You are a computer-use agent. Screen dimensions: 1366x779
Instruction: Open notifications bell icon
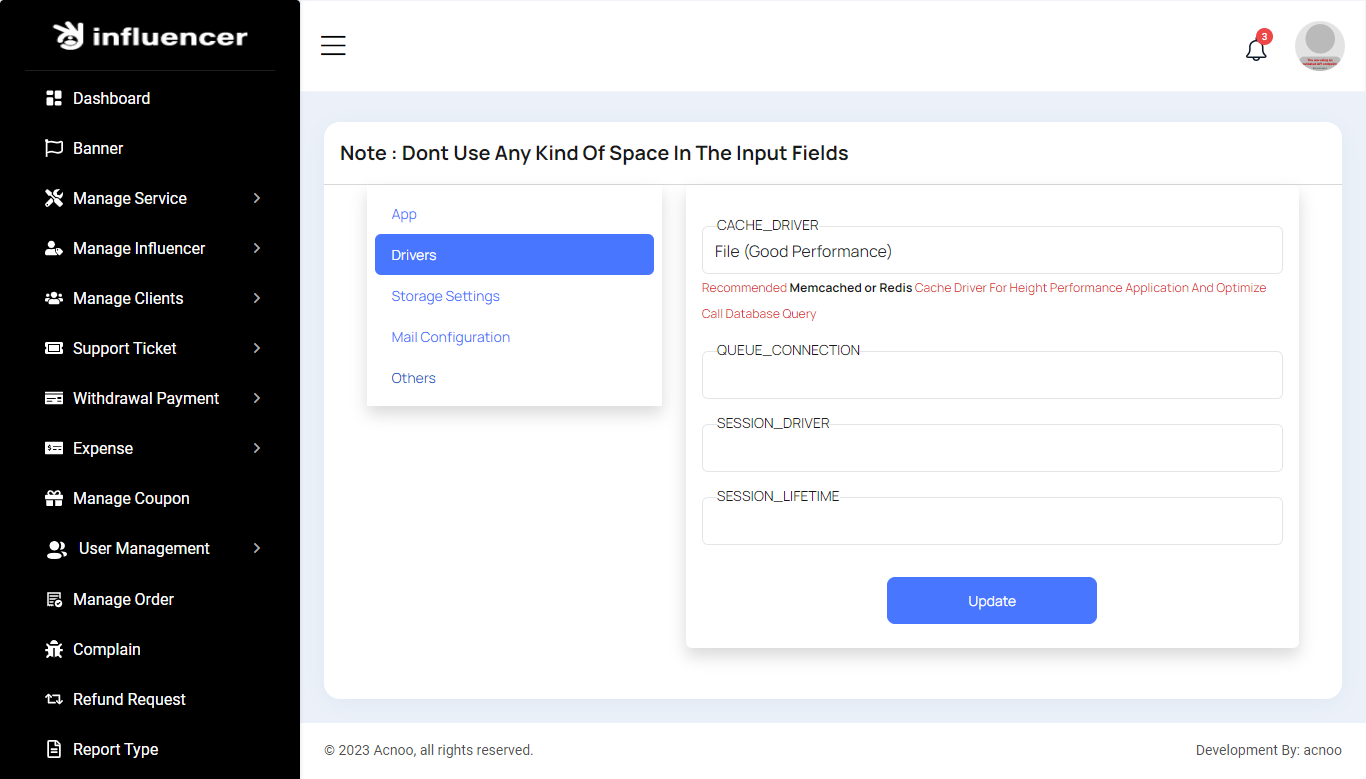(1256, 48)
